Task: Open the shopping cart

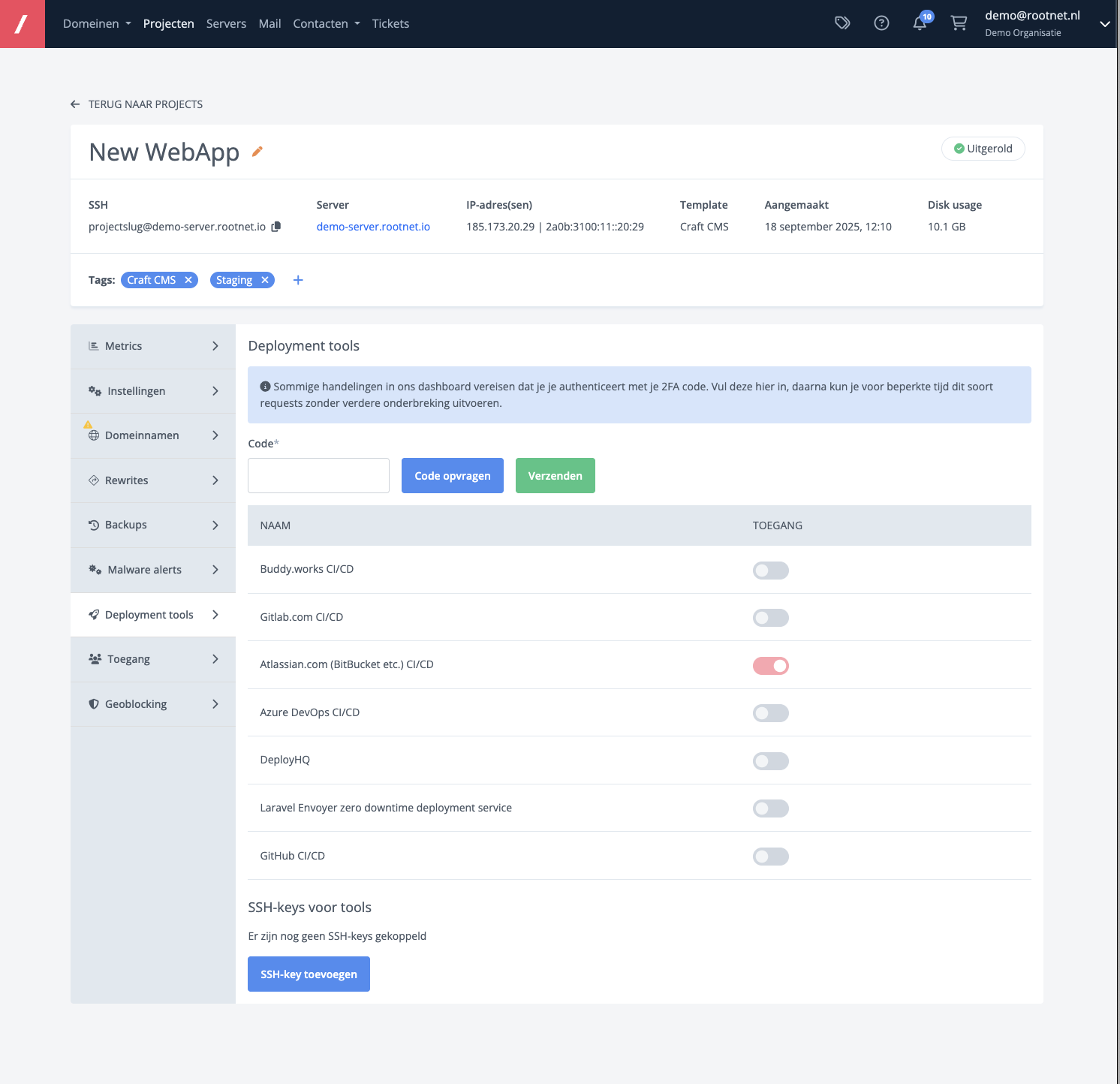Action: pyautogui.click(x=959, y=23)
